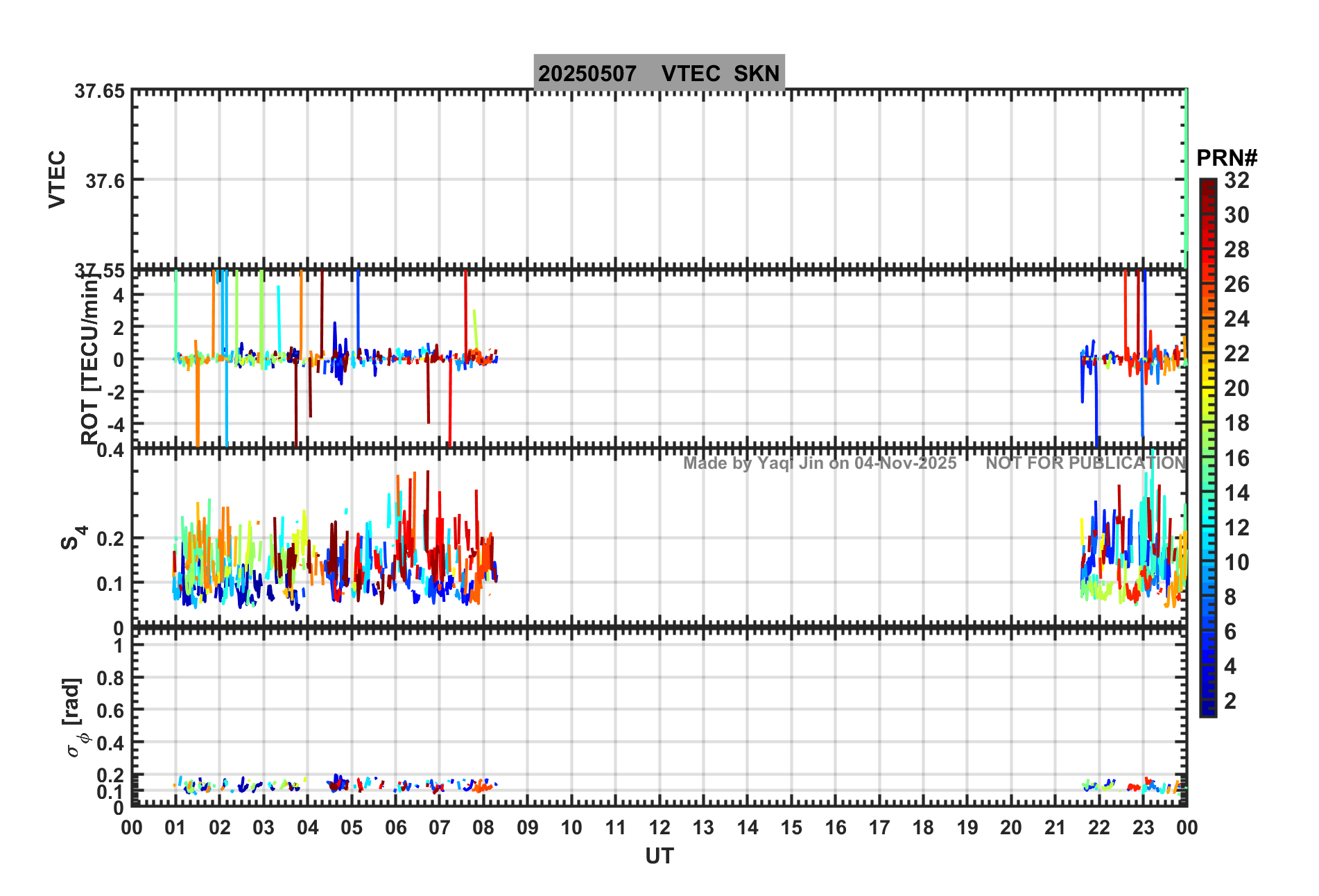Select PRN colorbar label 28
The height and width of the screenshot is (896, 1319).
(1236, 250)
